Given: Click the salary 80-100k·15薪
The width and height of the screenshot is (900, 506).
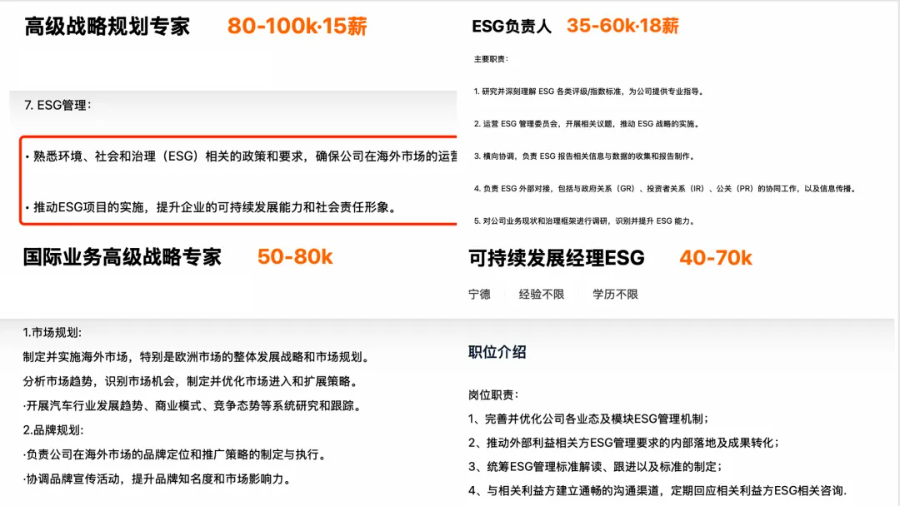Looking at the screenshot, I should point(297,26).
